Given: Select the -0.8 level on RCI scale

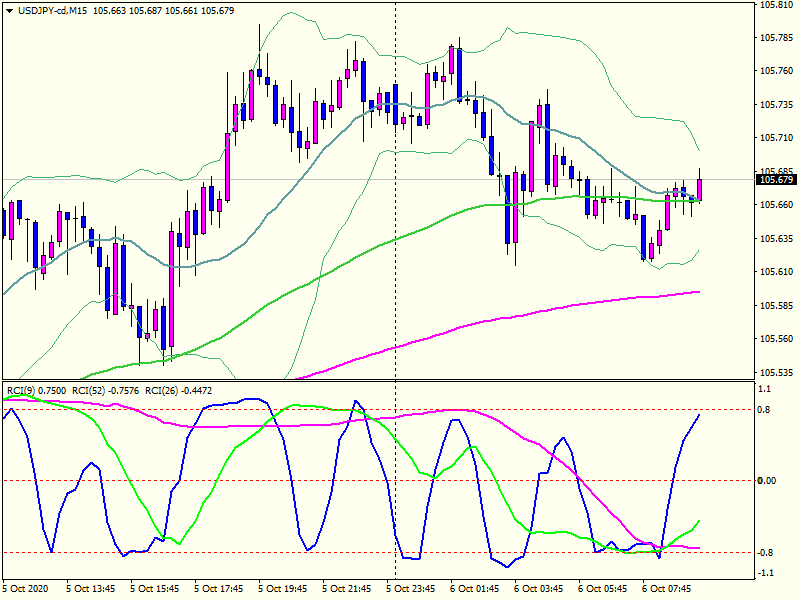Looking at the screenshot, I should 767,553.
